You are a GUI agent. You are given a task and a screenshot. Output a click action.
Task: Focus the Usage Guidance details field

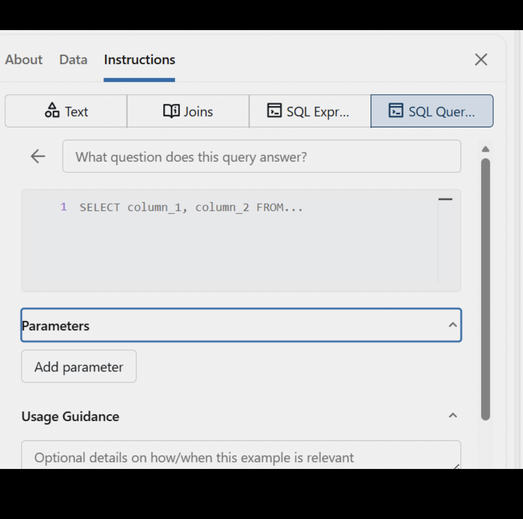tap(241, 455)
